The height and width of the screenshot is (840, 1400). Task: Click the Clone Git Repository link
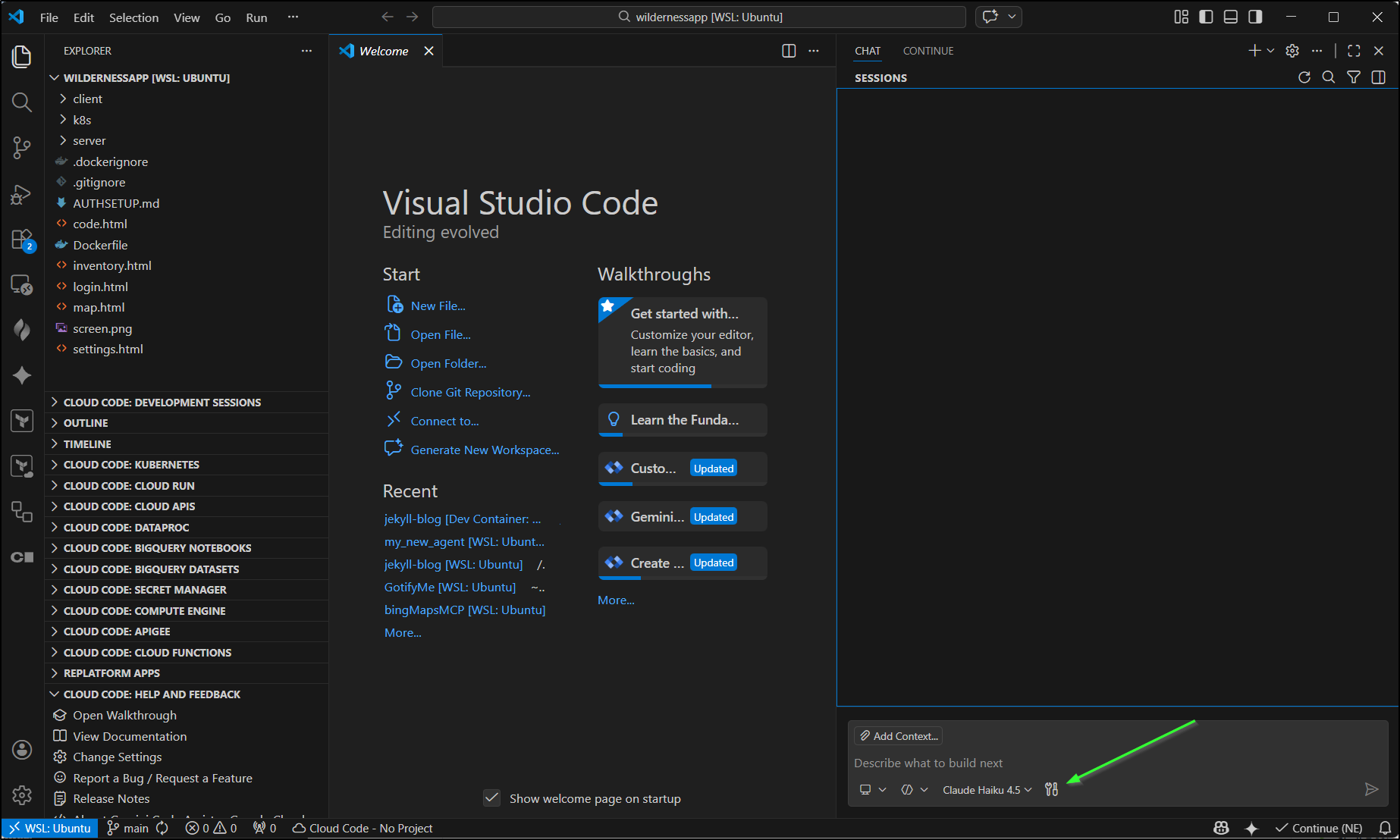470,392
